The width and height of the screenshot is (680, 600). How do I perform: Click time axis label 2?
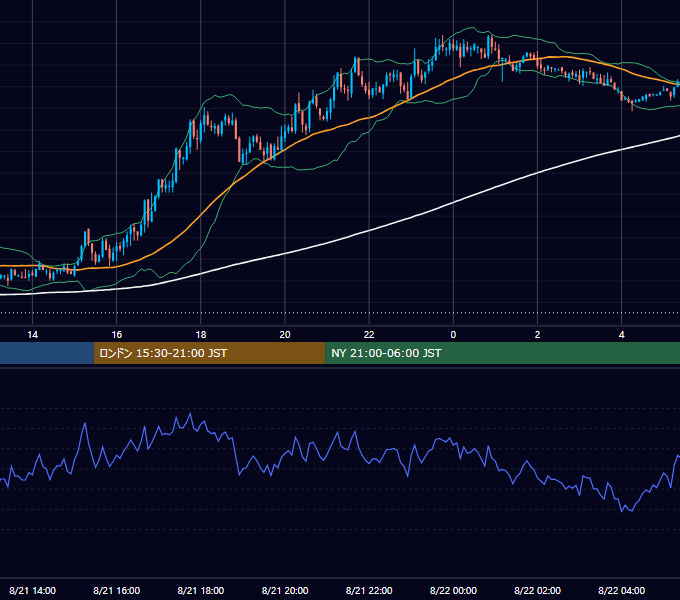537,335
